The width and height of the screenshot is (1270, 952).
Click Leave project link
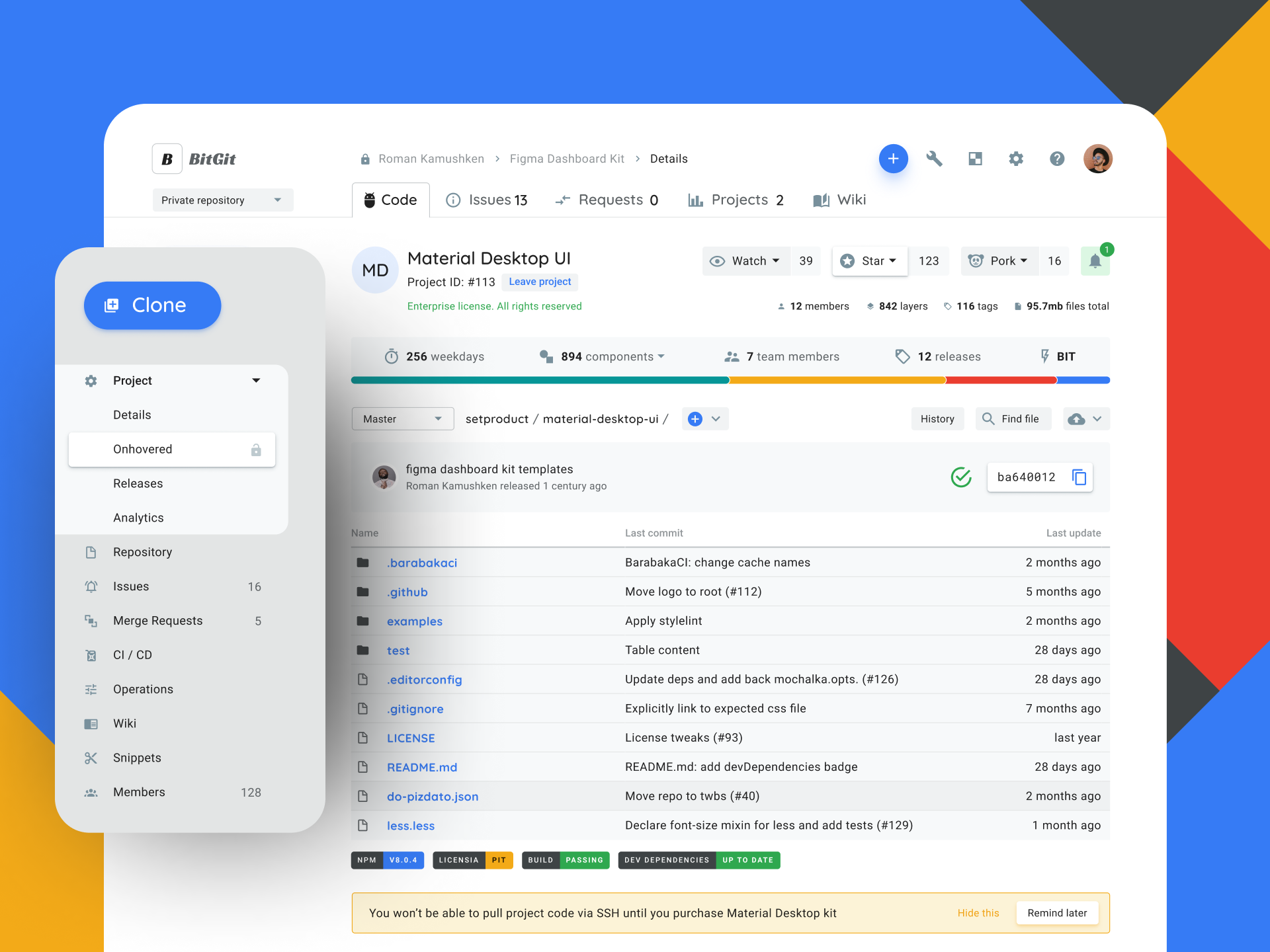[x=540, y=282]
